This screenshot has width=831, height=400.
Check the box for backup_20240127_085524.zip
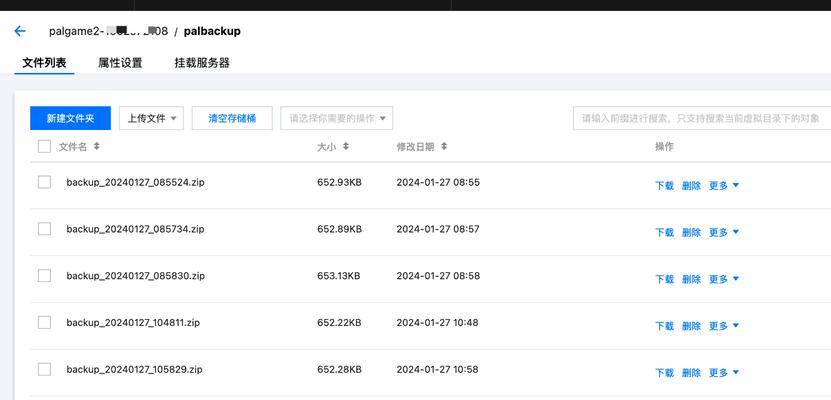(x=45, y=182)
